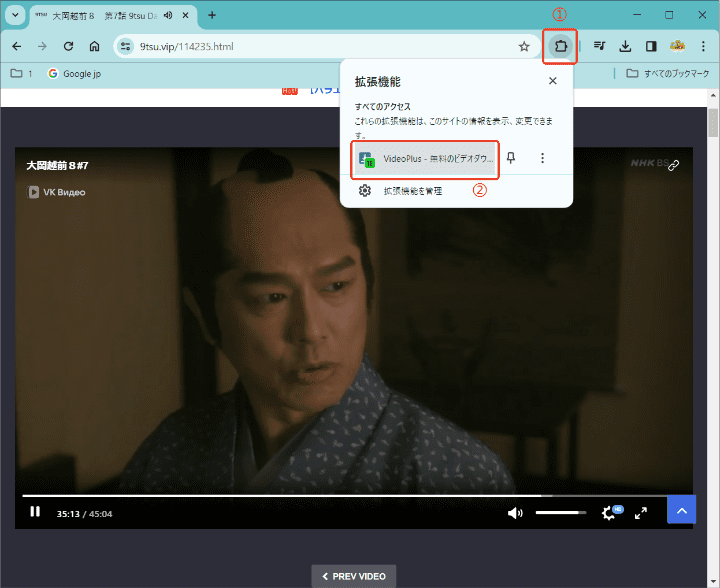View site information icon in address bar
720x588 pixels.
125,46
